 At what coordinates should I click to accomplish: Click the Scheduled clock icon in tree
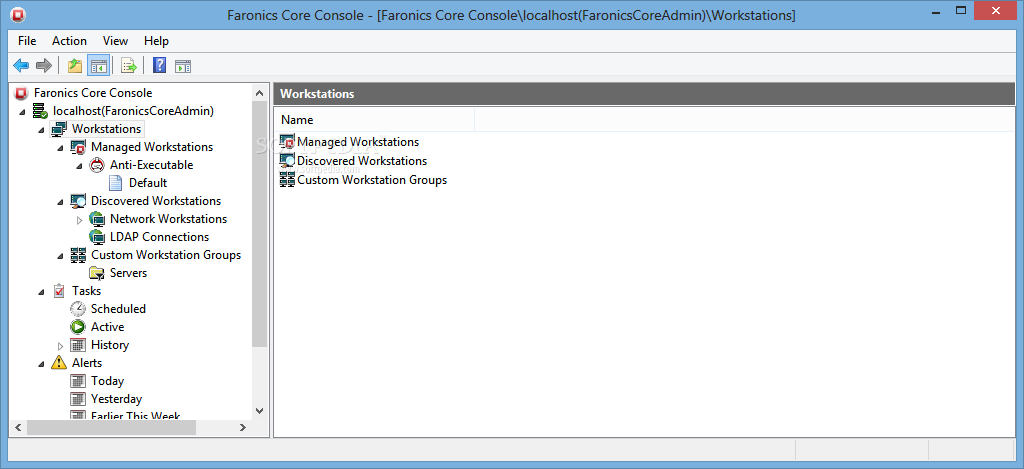78,309
